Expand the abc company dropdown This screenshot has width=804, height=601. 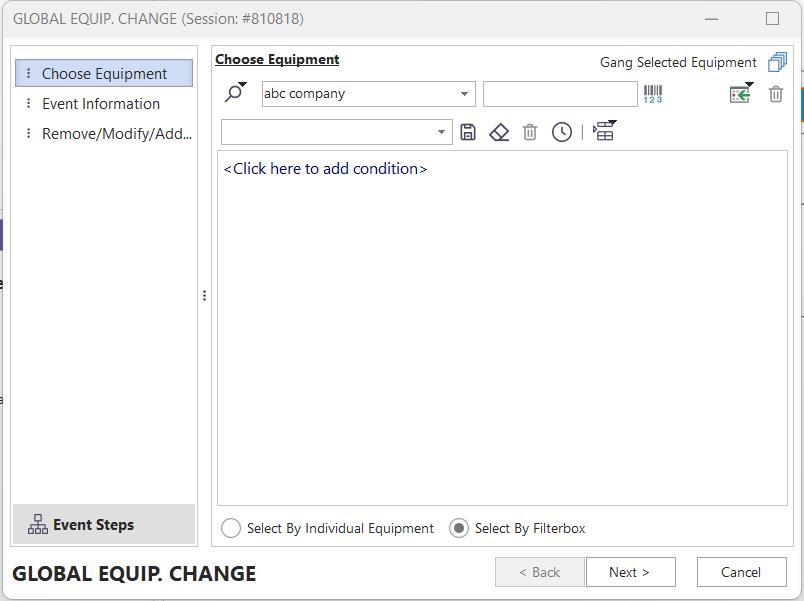pos(464,94)
